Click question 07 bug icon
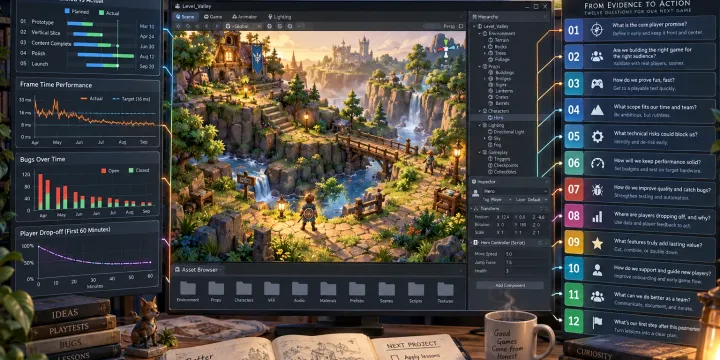Image resolution: width=720 pixels, height=360 pixels. click(597, 190)
